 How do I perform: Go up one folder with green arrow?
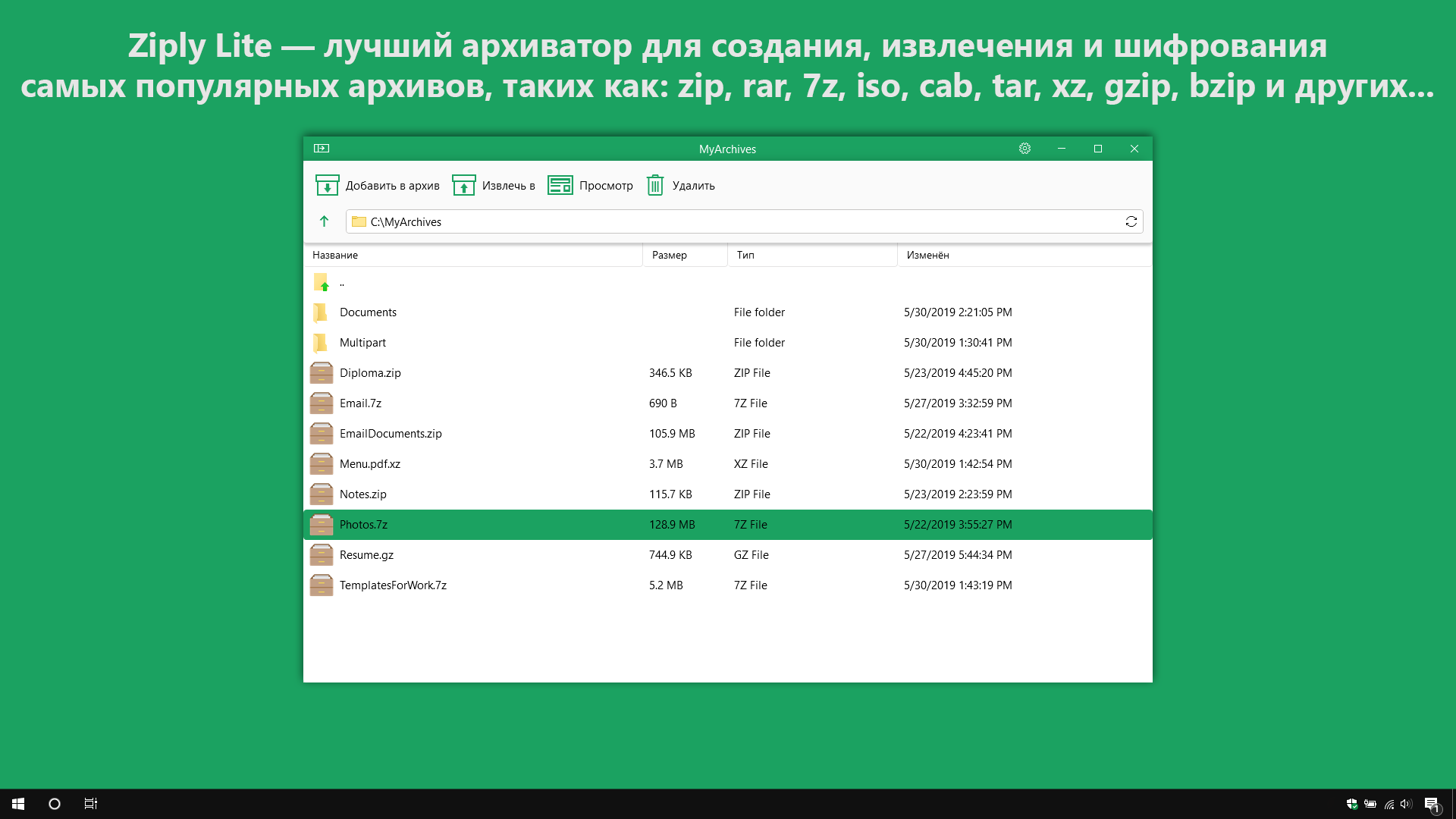coord(324,221)
